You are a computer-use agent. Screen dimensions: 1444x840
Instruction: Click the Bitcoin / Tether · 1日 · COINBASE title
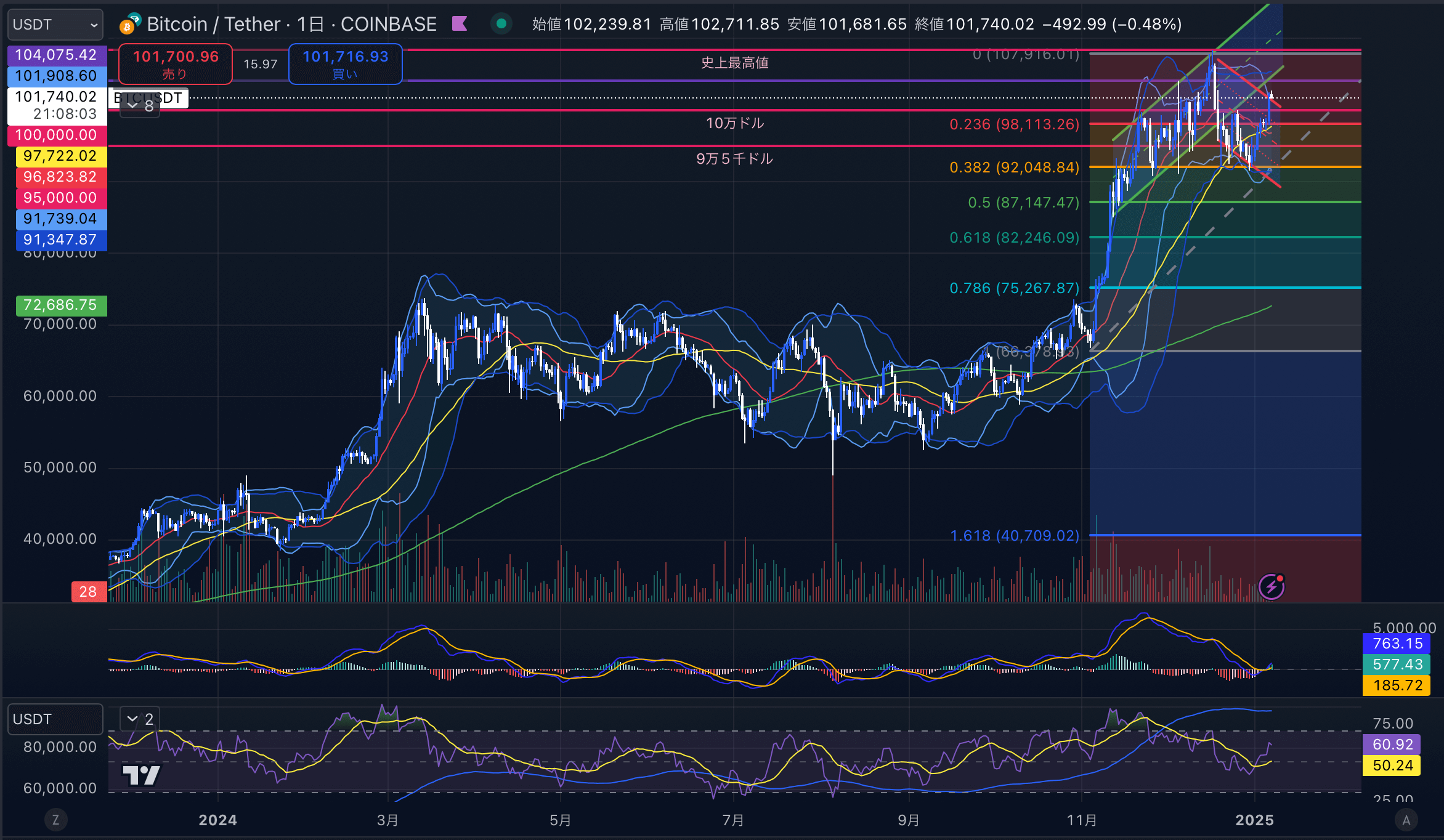291,24
